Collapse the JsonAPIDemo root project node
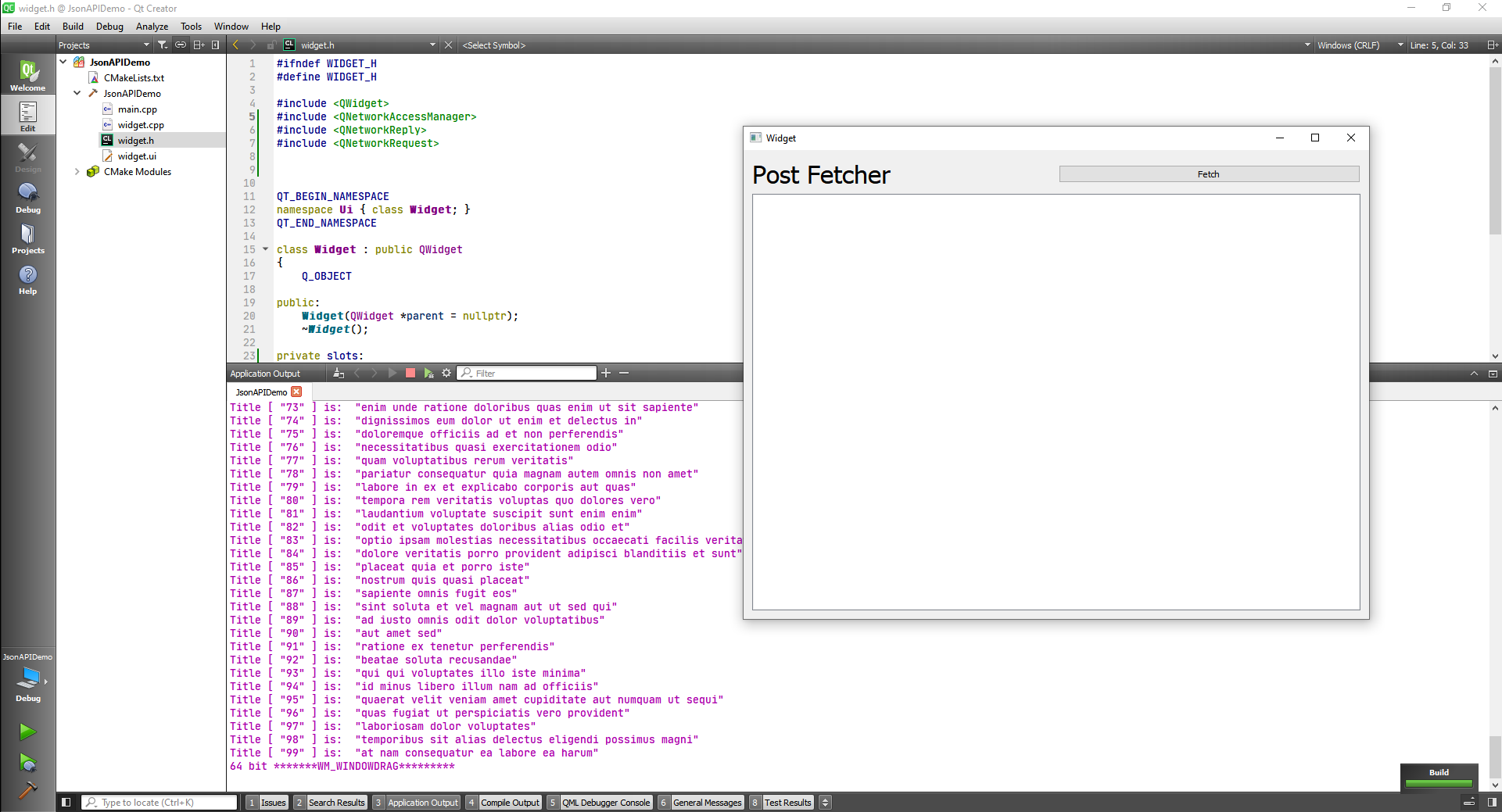The image size is (1502, 812). (x=63, y=62)
